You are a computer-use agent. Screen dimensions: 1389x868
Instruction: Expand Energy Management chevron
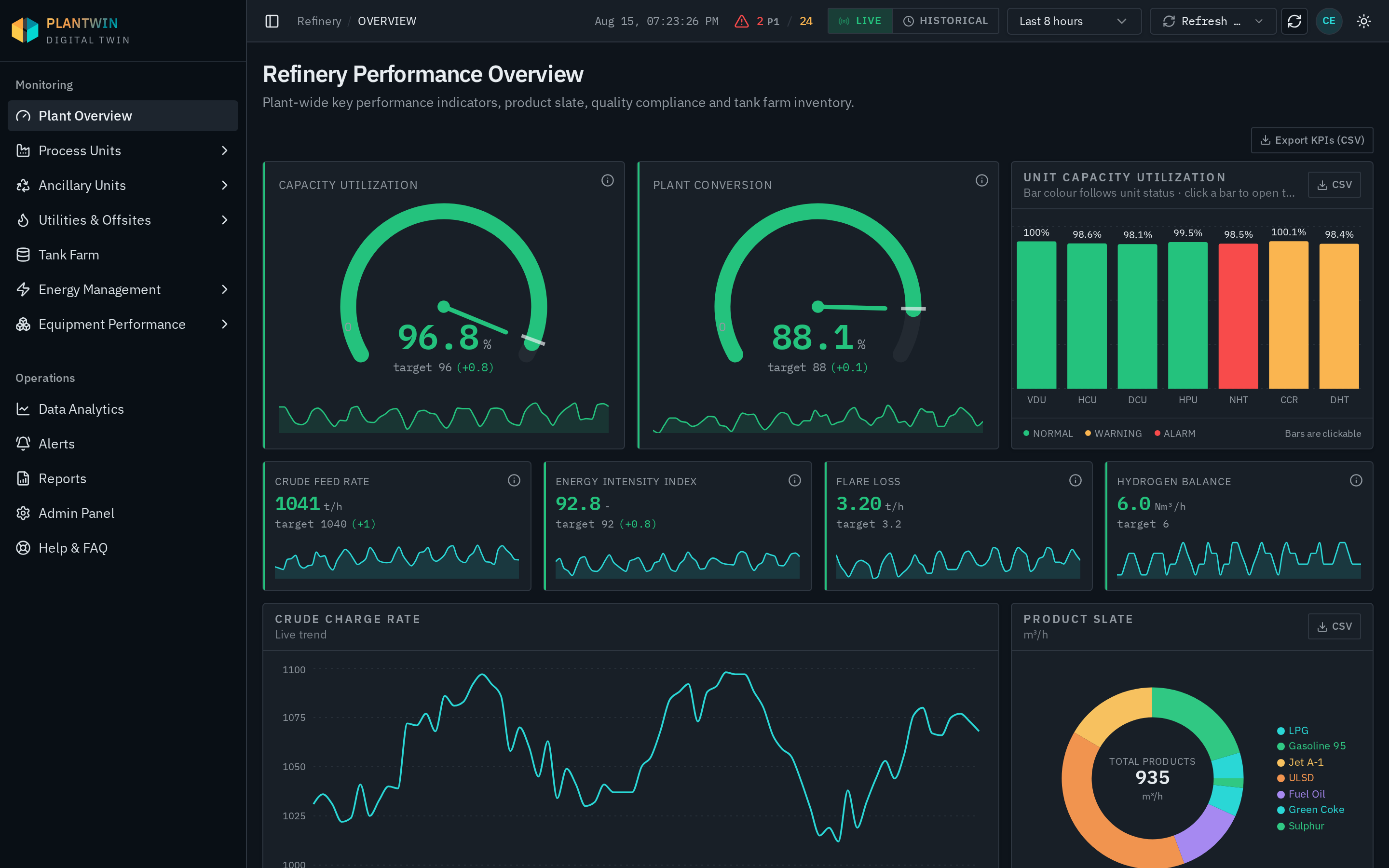[224, 289]
